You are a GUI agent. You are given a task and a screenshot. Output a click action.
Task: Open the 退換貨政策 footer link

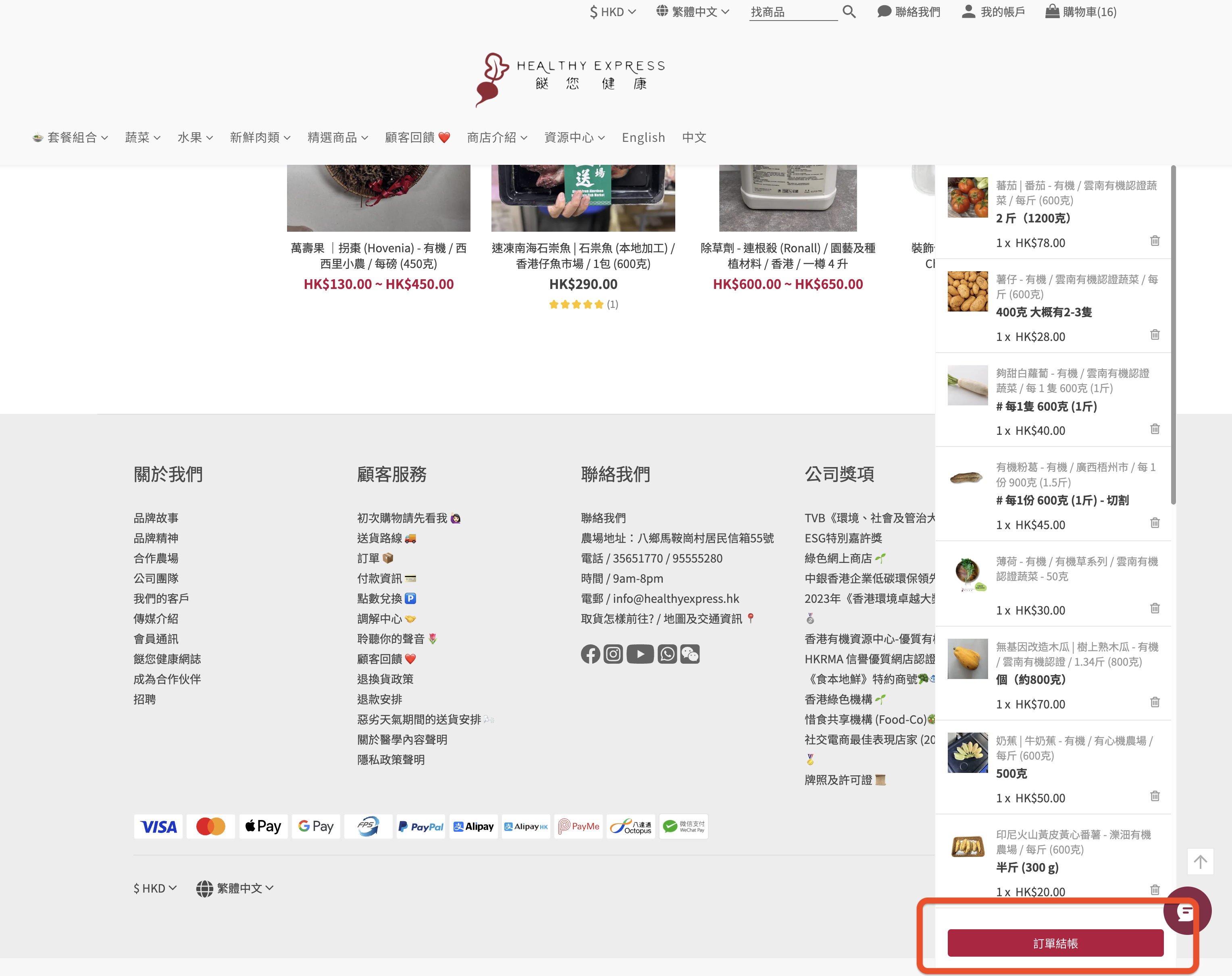coord(385,679)
